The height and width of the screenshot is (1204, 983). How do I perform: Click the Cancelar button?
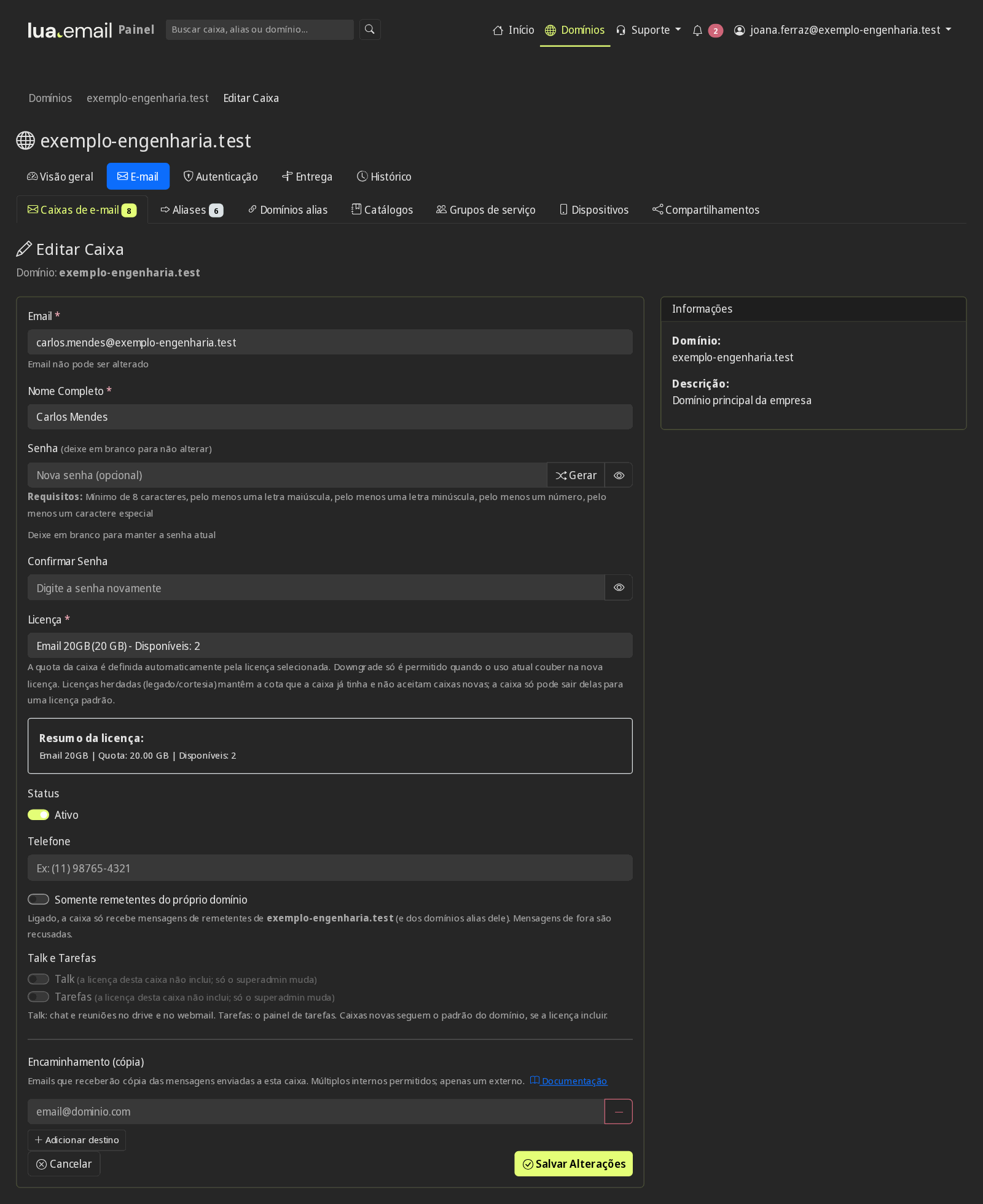pyautogui.click(x=64, y=1164)
